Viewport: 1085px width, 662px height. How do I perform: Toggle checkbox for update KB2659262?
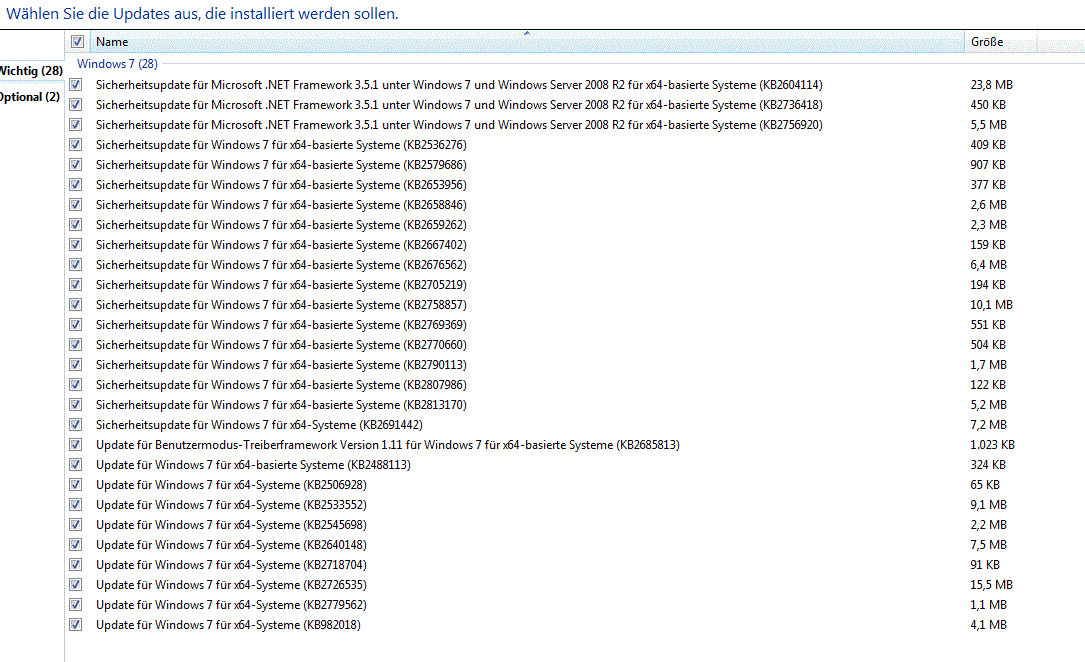76,225
